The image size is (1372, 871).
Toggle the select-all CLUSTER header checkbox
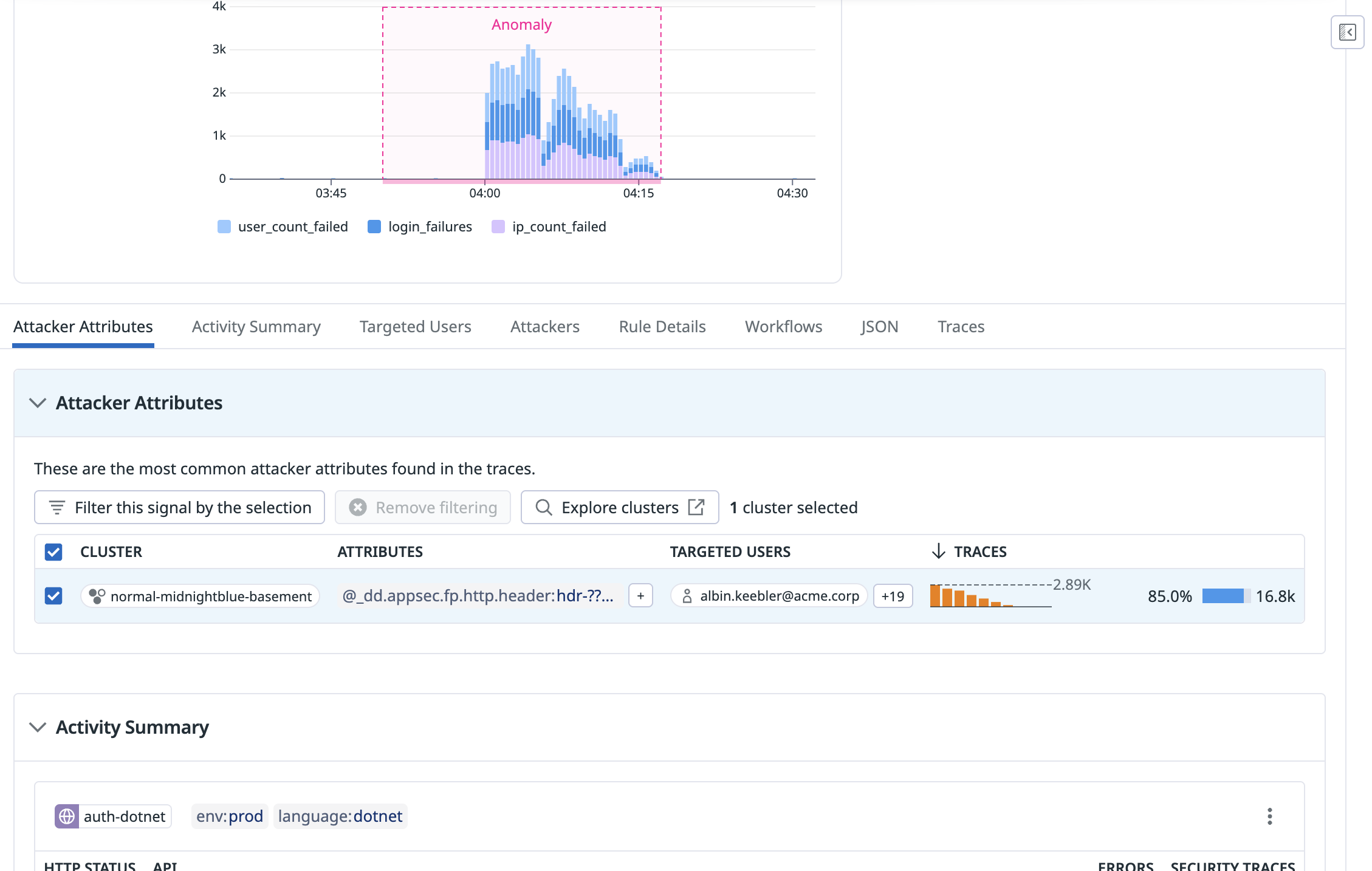[53, 552]
